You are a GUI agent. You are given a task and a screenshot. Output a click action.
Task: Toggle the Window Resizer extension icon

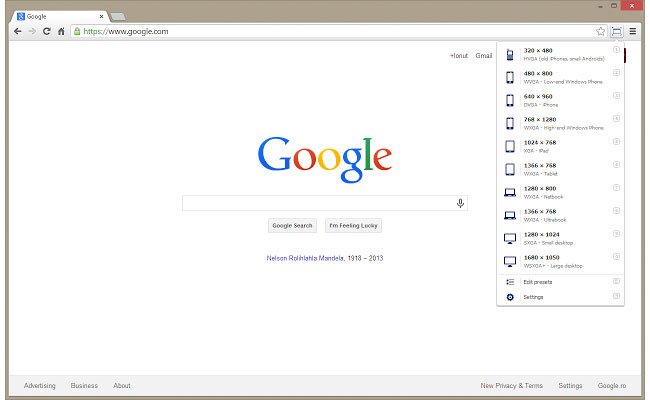point(616,32)
